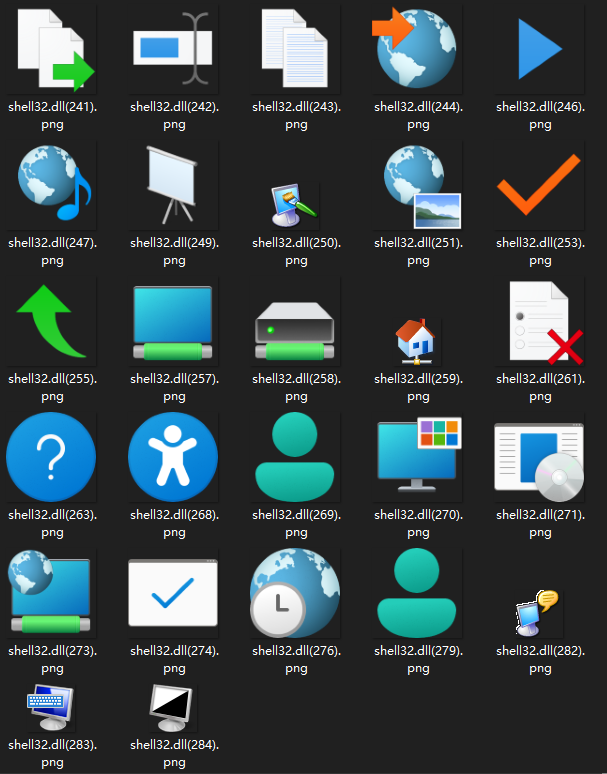Select the monitor with paintbrush icon (250)
The height and width of the screenshot is (774, 607).
[x=295, y=206]
